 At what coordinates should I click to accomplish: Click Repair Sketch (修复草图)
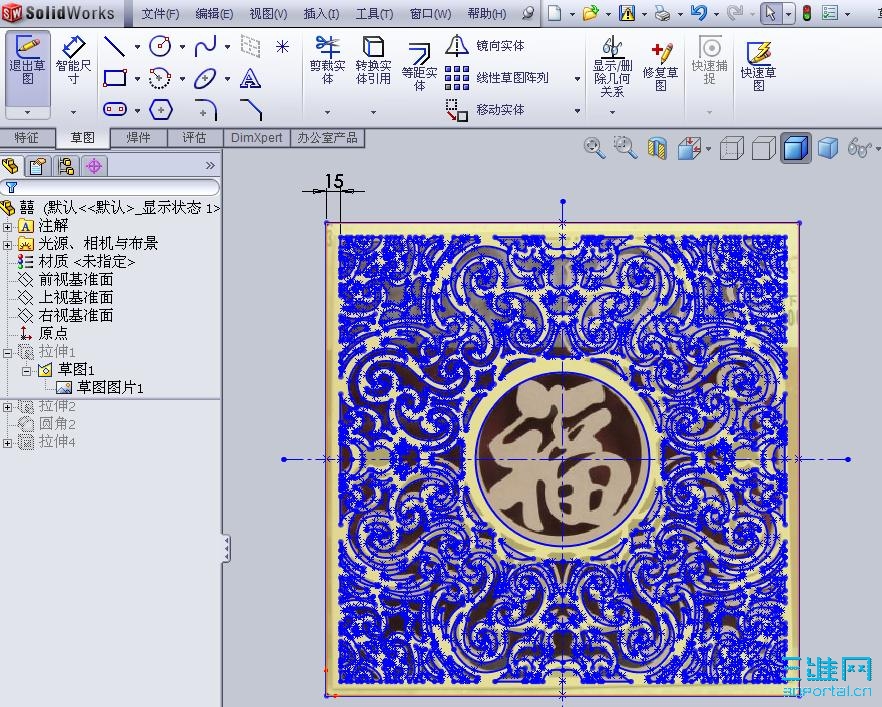pos(660,66)
